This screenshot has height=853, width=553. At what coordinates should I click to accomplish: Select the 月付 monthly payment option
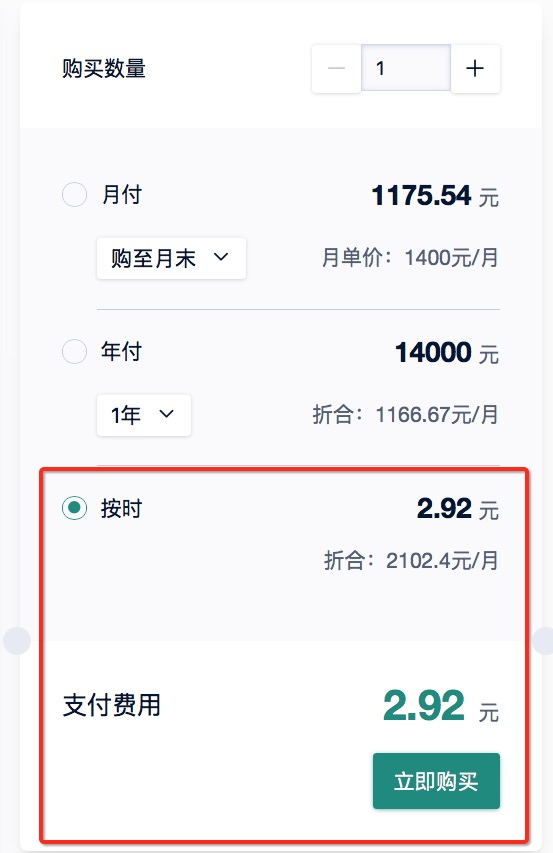[x=74, y=195]
